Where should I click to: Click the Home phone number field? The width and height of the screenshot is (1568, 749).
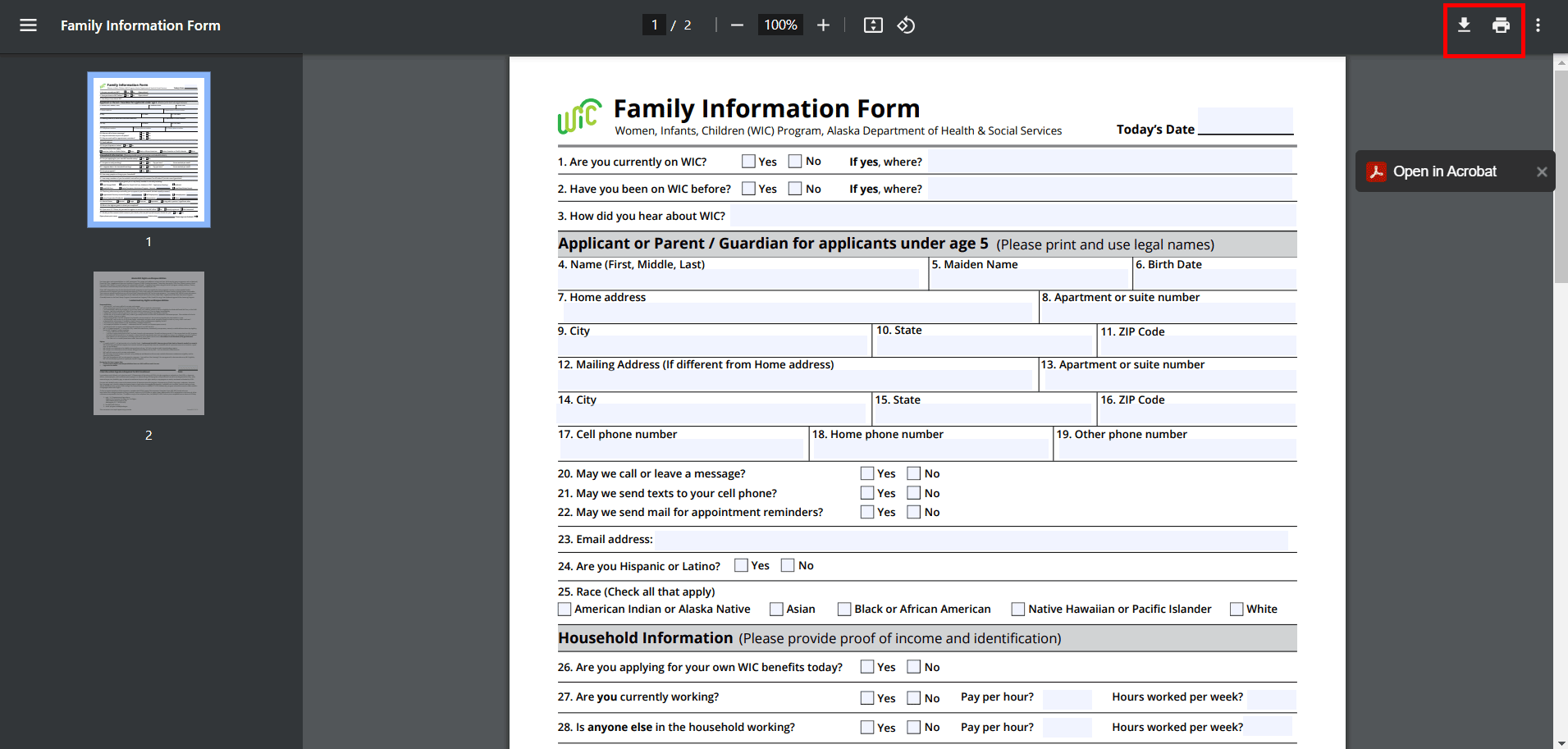coord(930,449)
